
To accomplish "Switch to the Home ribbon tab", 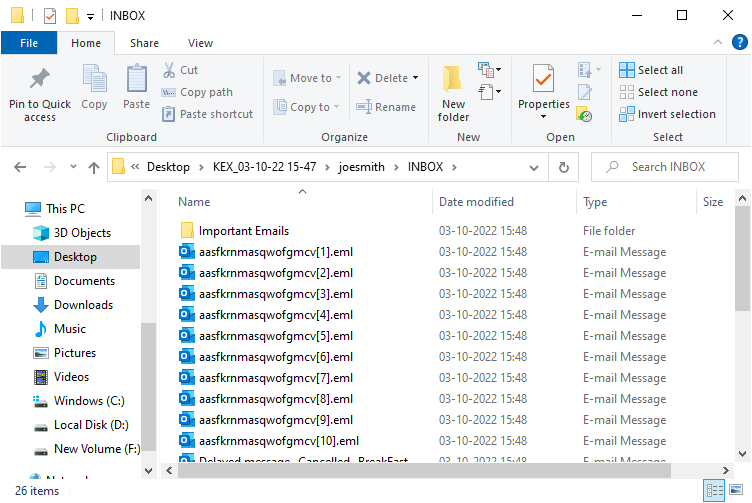I will pos(86,43).
